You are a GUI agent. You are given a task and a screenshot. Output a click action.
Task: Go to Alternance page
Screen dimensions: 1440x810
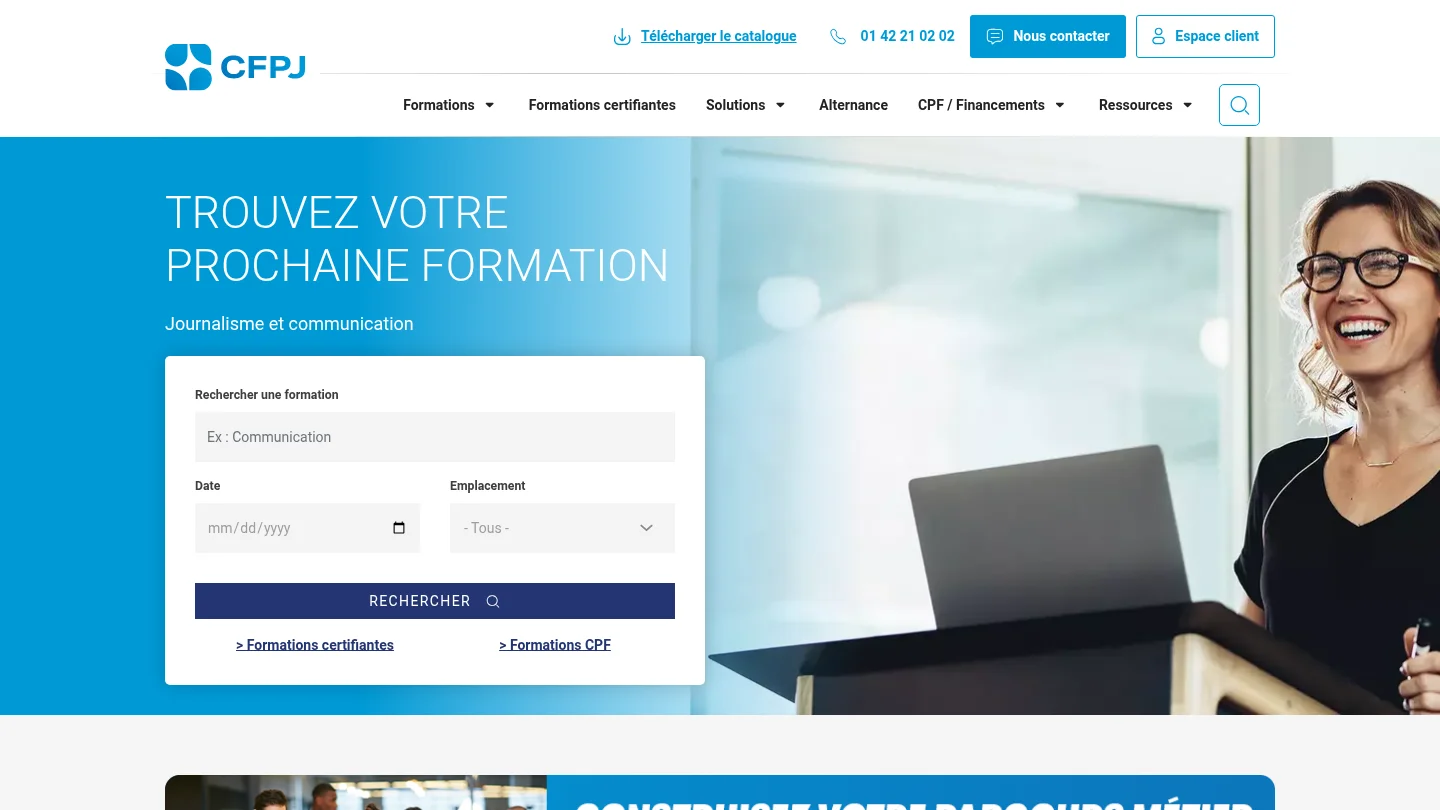point(853,105)
